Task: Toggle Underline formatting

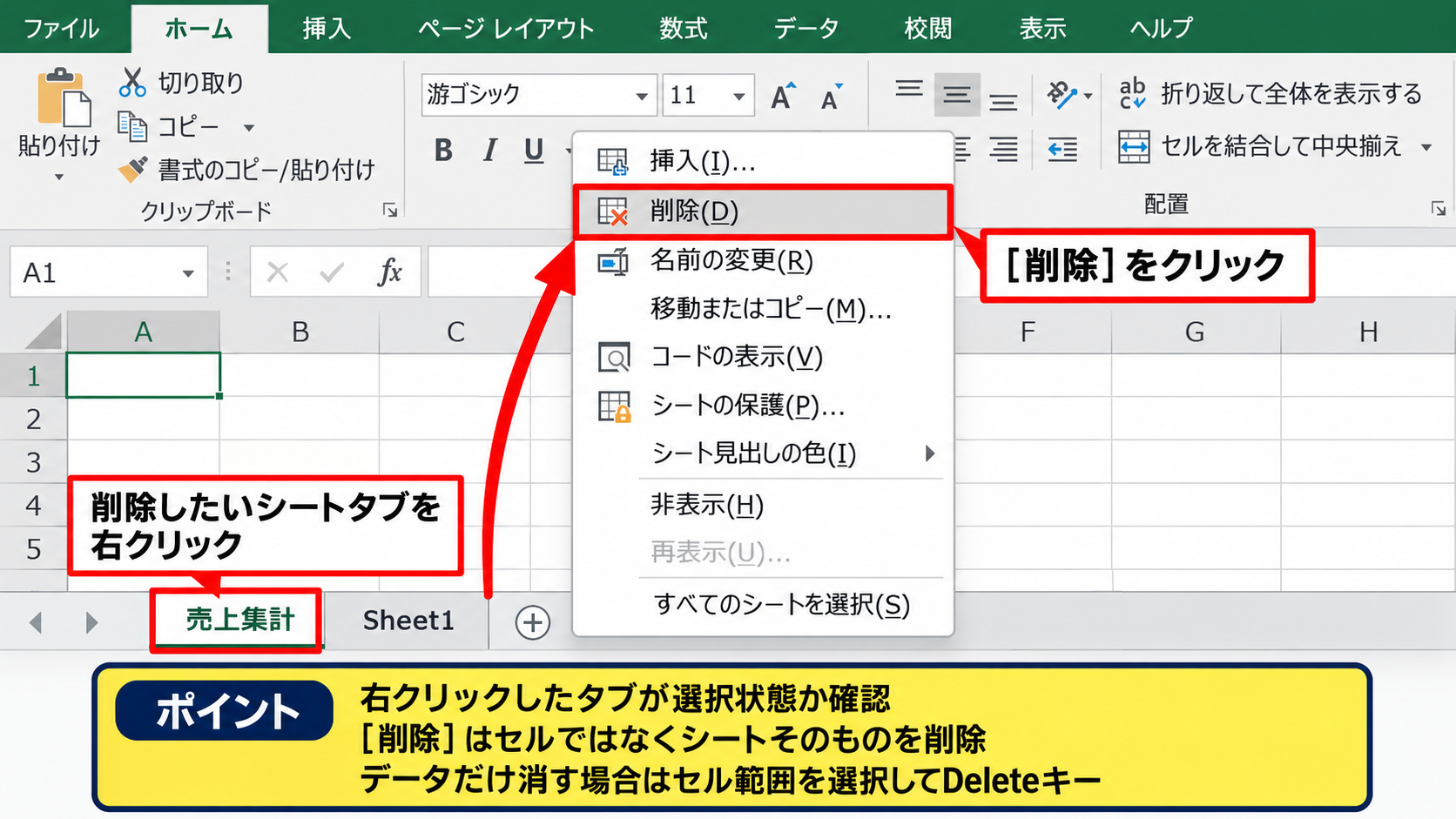Action: coord(534,151)
